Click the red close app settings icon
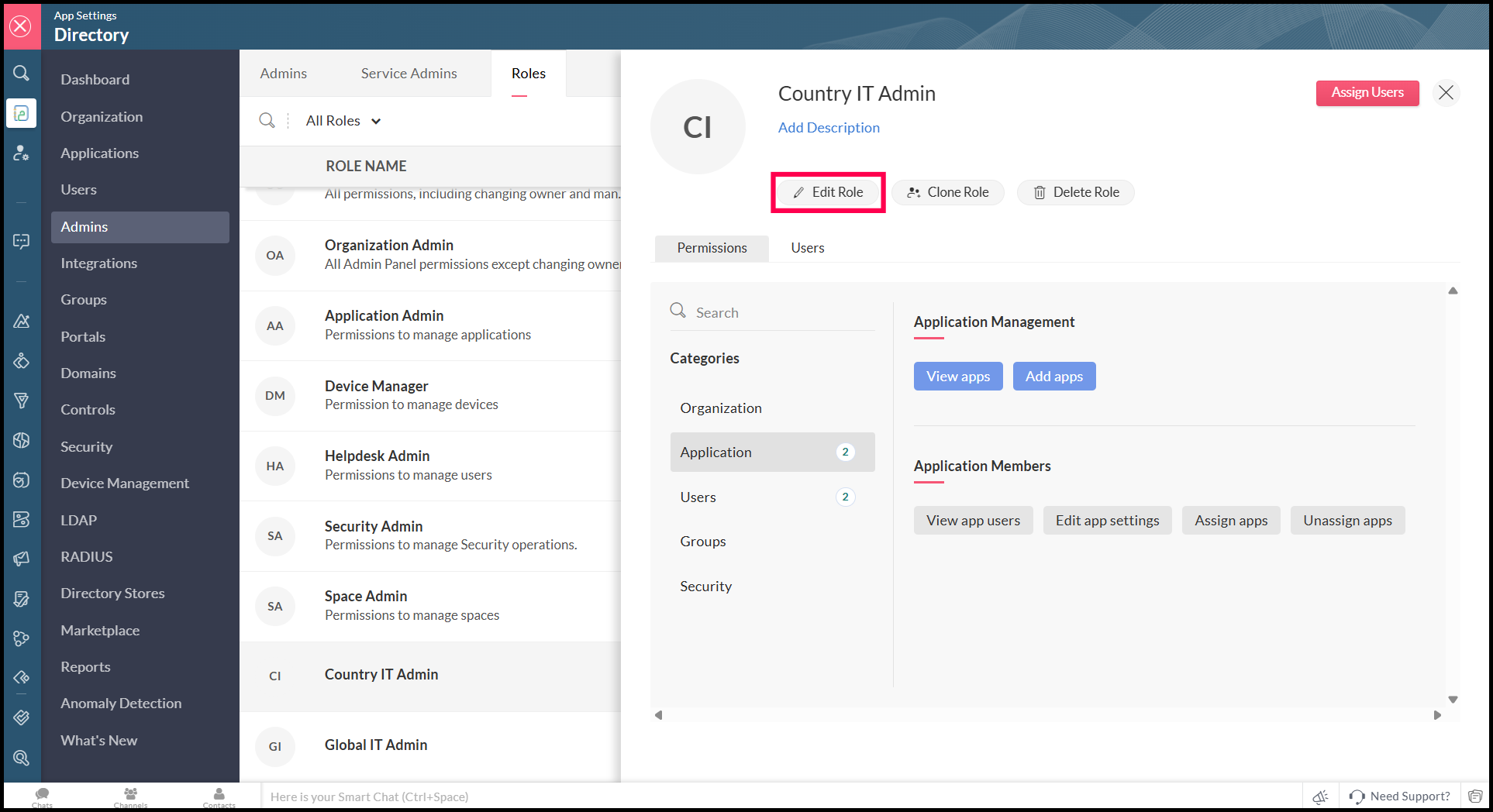 pyautogui.click(x=21, y=26)
